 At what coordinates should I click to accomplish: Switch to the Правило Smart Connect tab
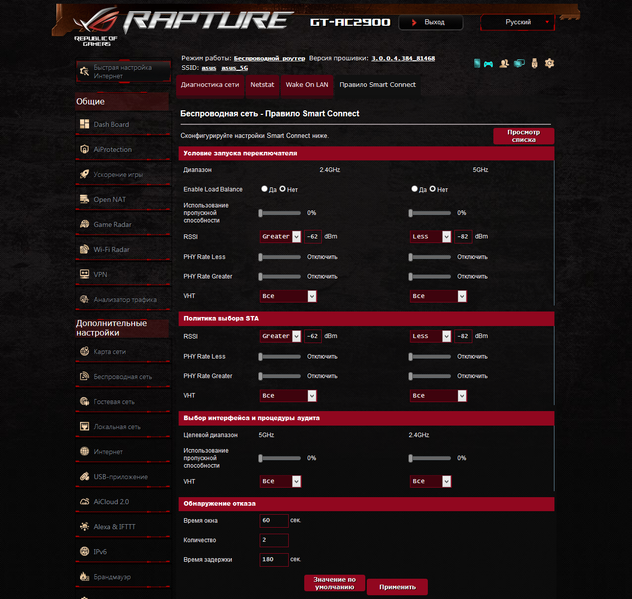coord(377,85)
